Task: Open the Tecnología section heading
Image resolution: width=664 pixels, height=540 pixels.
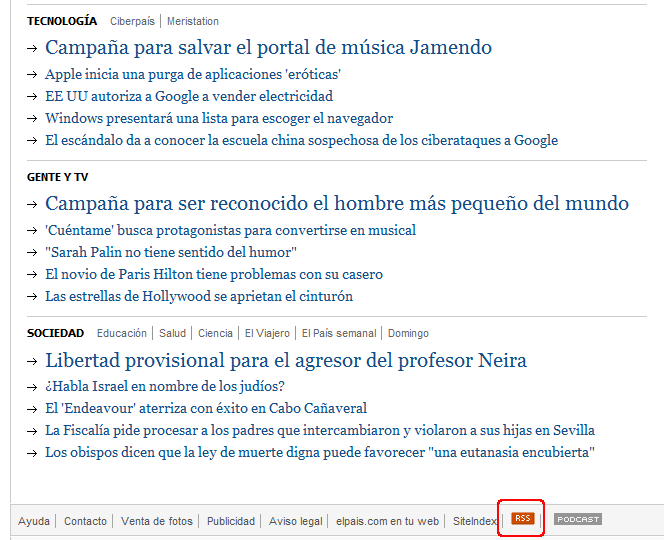Action: point(62,21)
